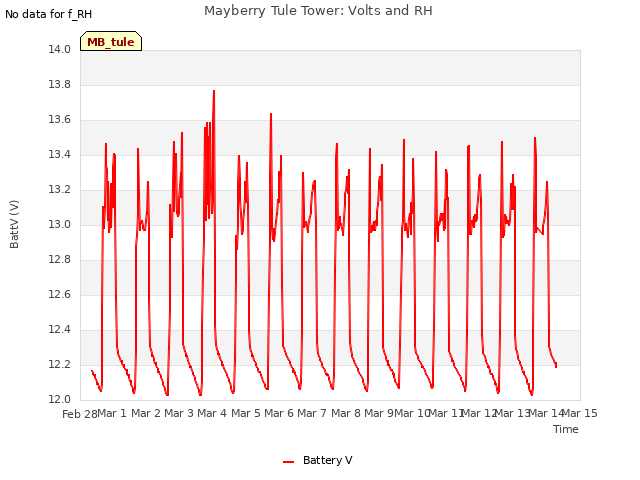Click the MB_tule label badge
This screenshot has height=480, width=640.
[x=111, y=41]
